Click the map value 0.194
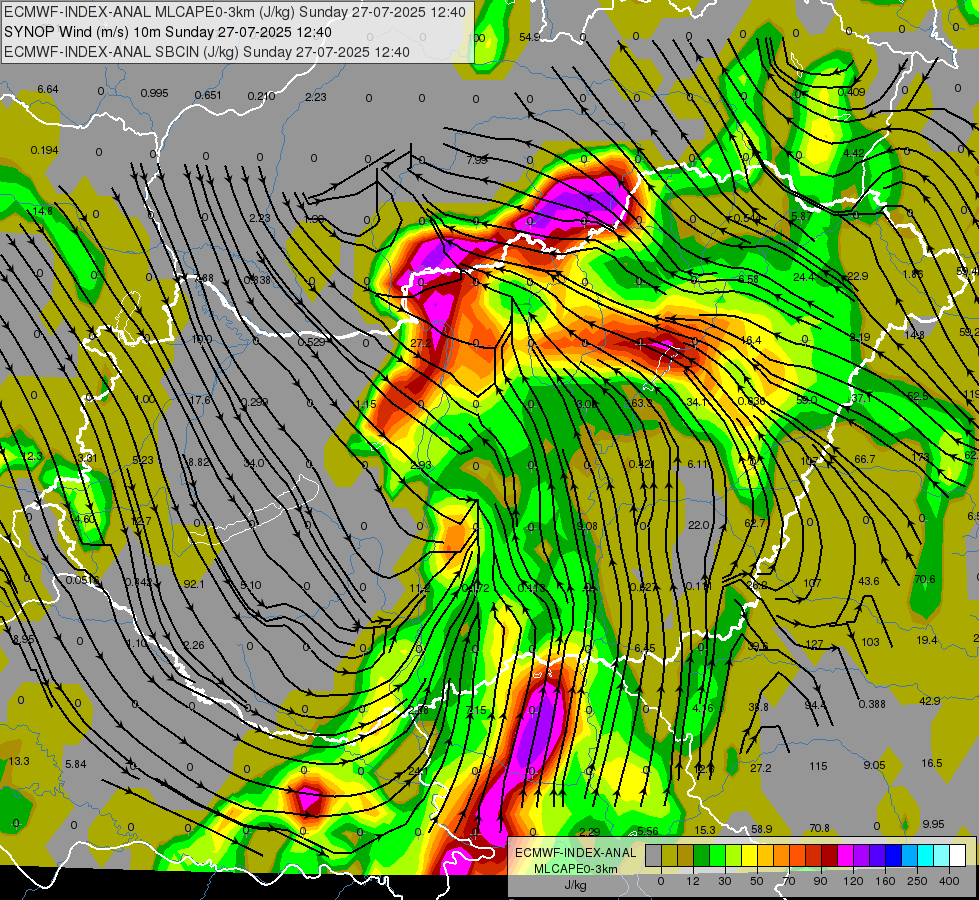 click(x=44, y=150)
